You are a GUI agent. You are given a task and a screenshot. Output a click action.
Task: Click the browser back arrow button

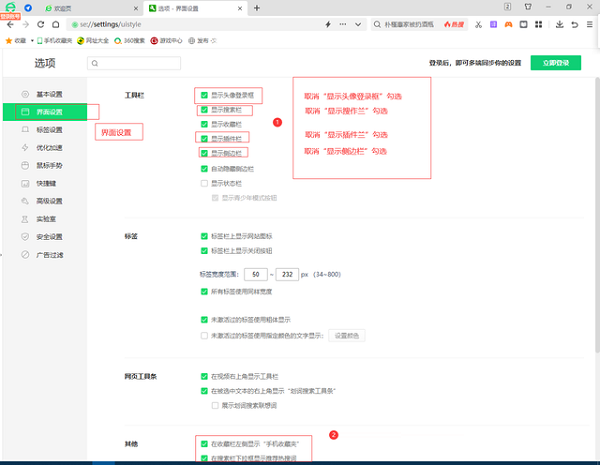point(10,24)
